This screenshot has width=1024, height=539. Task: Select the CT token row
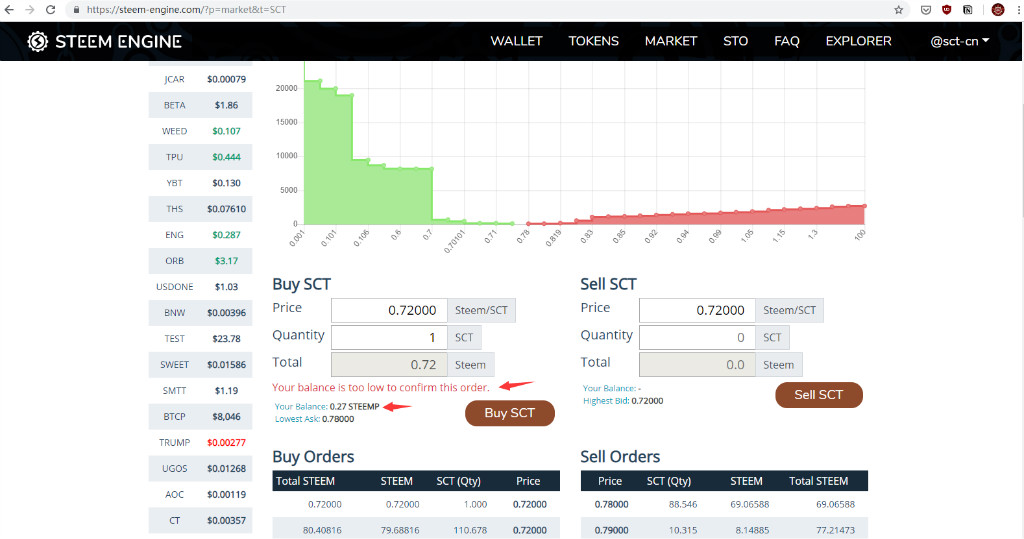200,521
